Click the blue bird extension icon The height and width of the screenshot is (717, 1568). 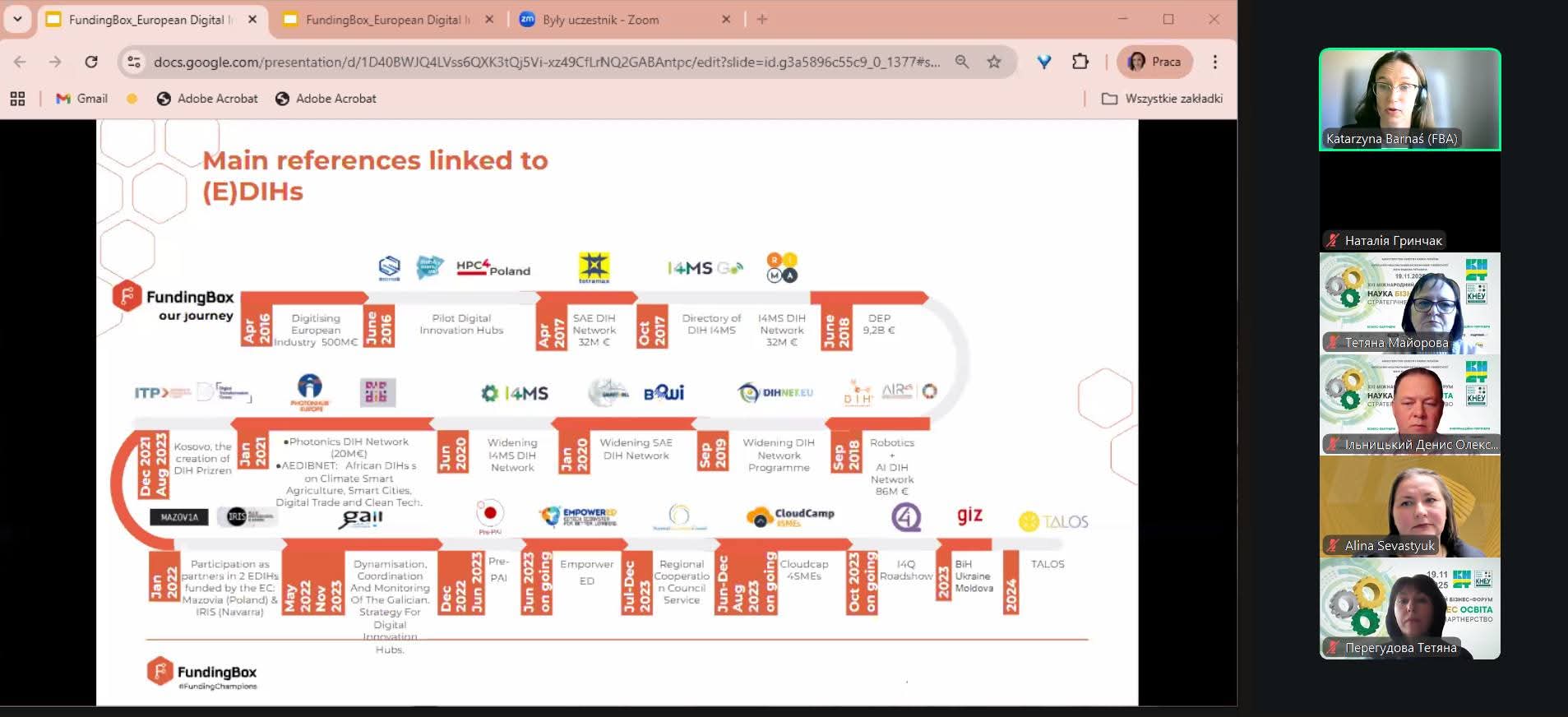coord(1043,62)
